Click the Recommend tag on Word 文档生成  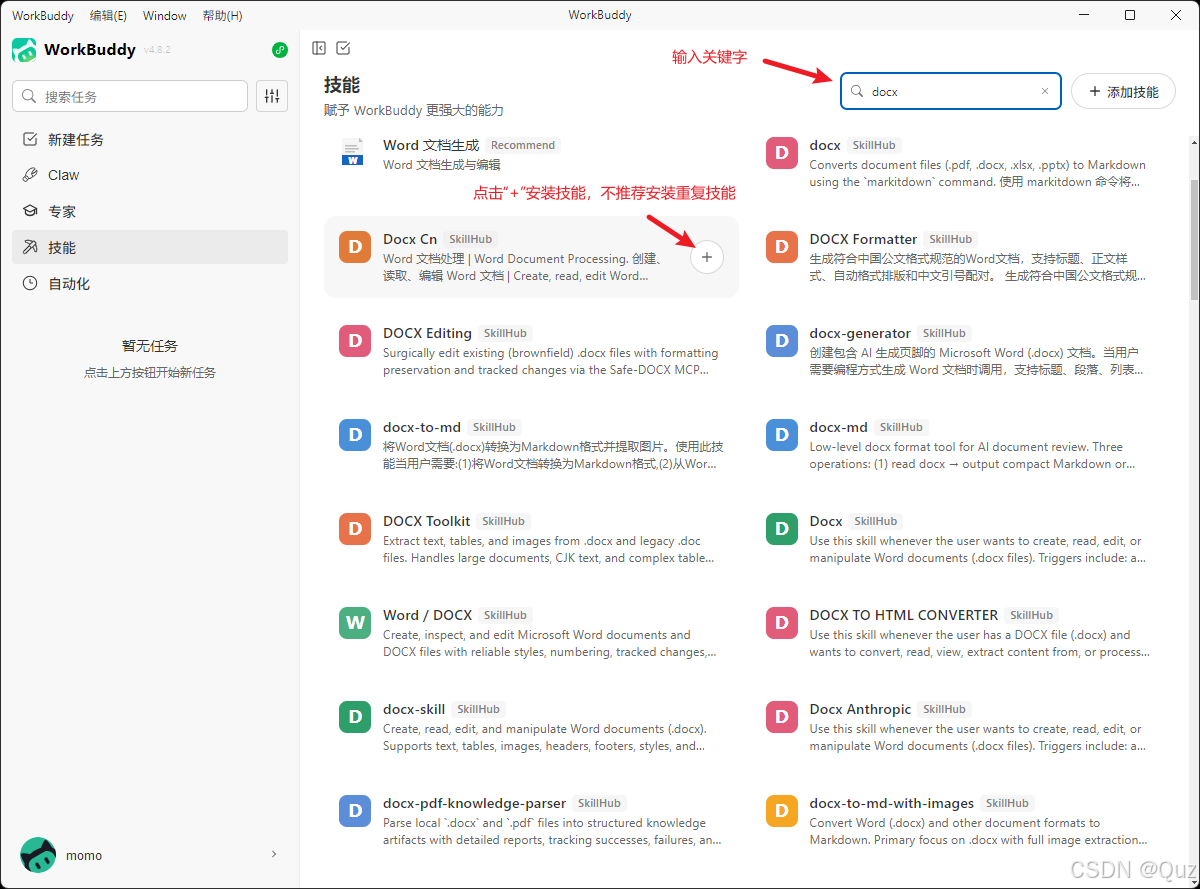coord(523,145)
